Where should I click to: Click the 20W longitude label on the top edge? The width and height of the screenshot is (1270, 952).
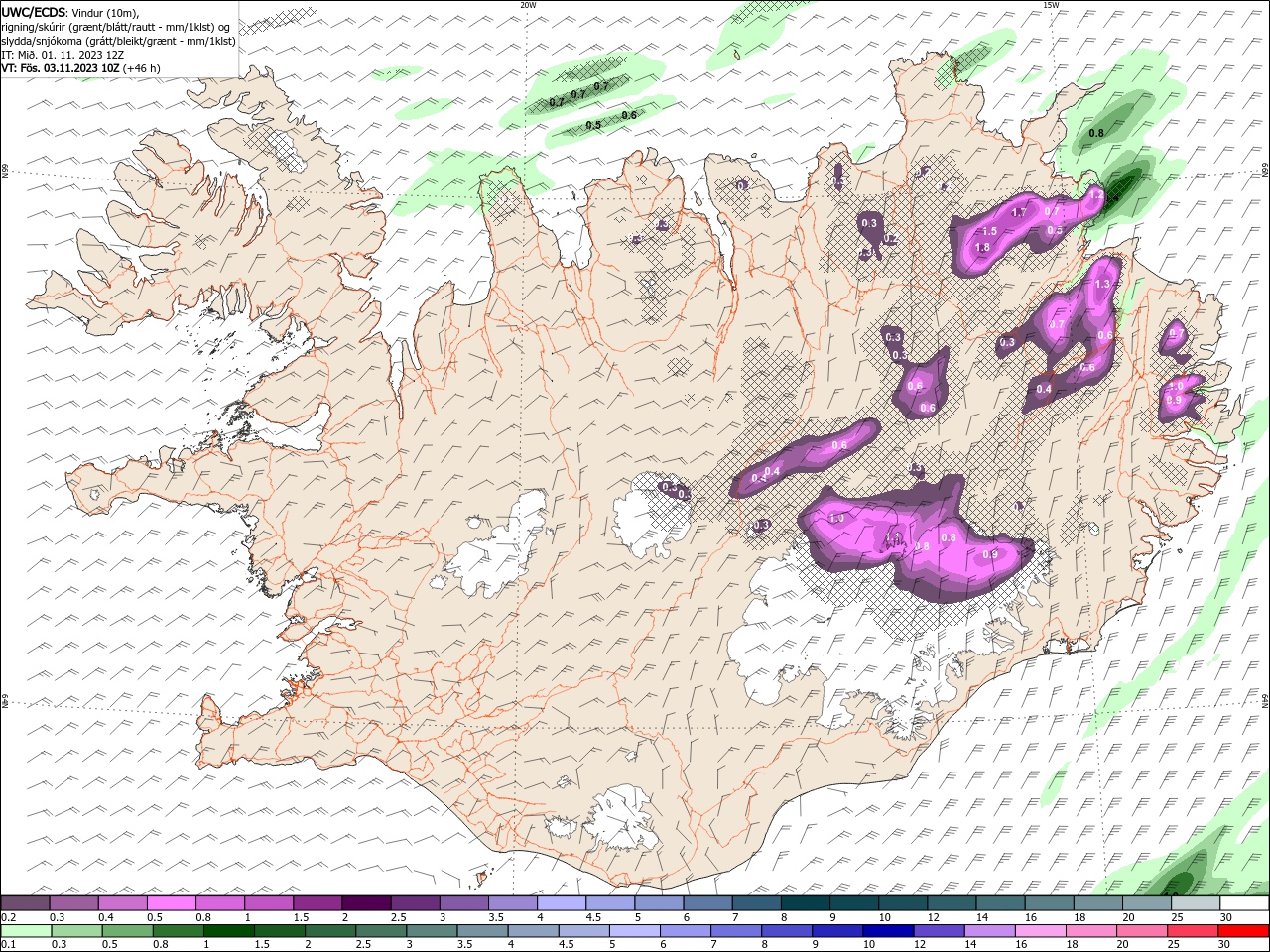pos(528,5)
